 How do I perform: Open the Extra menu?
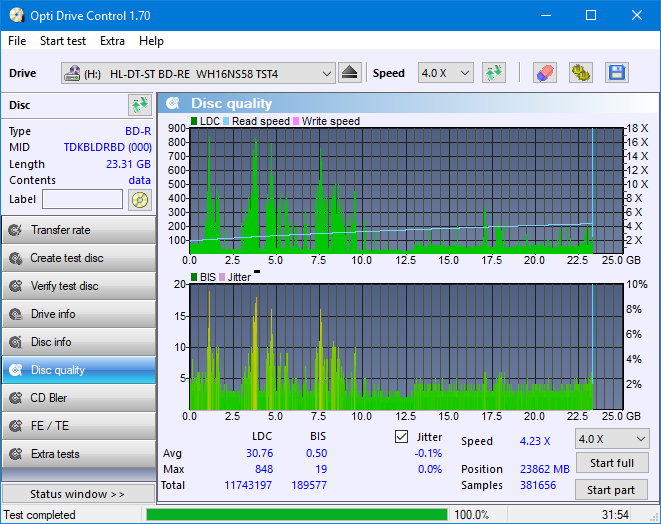point(112,41)
